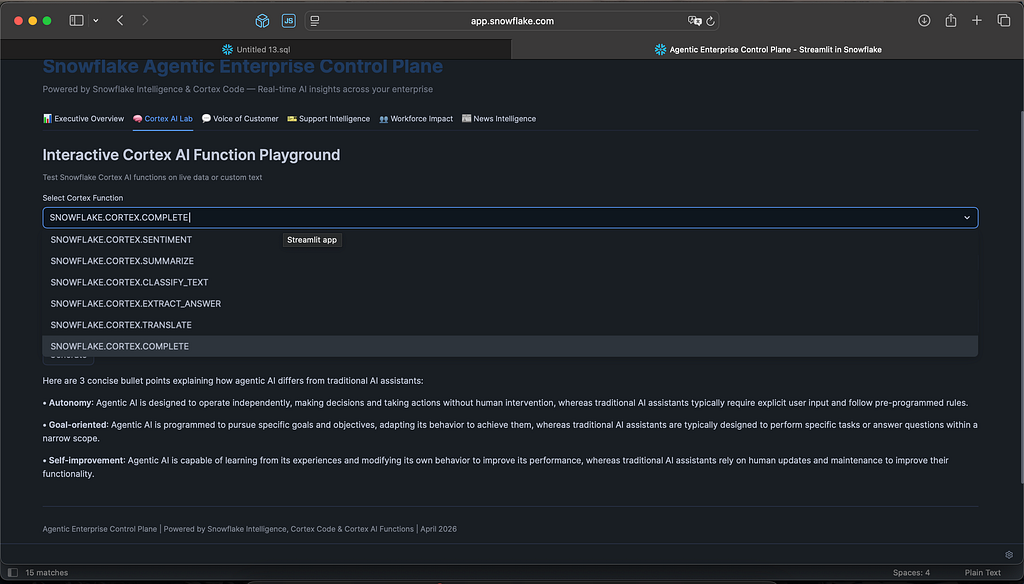Change the Plain Text language mode
This screenshot has width=1024, height=584.
[982, 573]
